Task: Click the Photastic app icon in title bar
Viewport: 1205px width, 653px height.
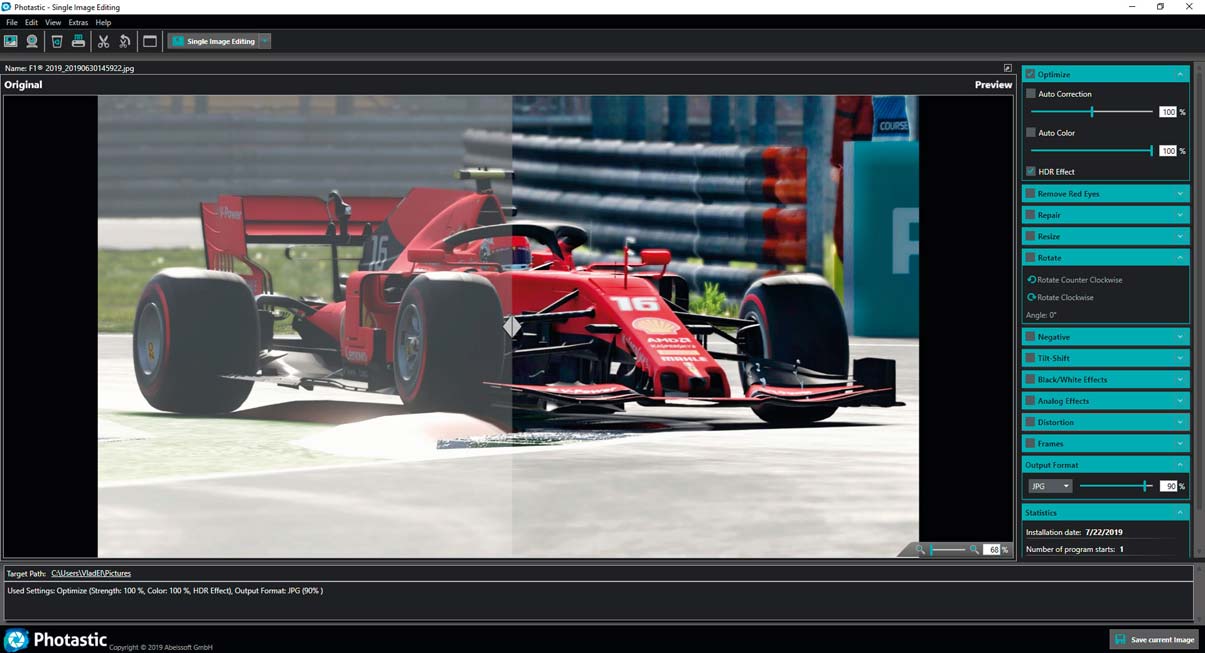Action: pos(7,7)
